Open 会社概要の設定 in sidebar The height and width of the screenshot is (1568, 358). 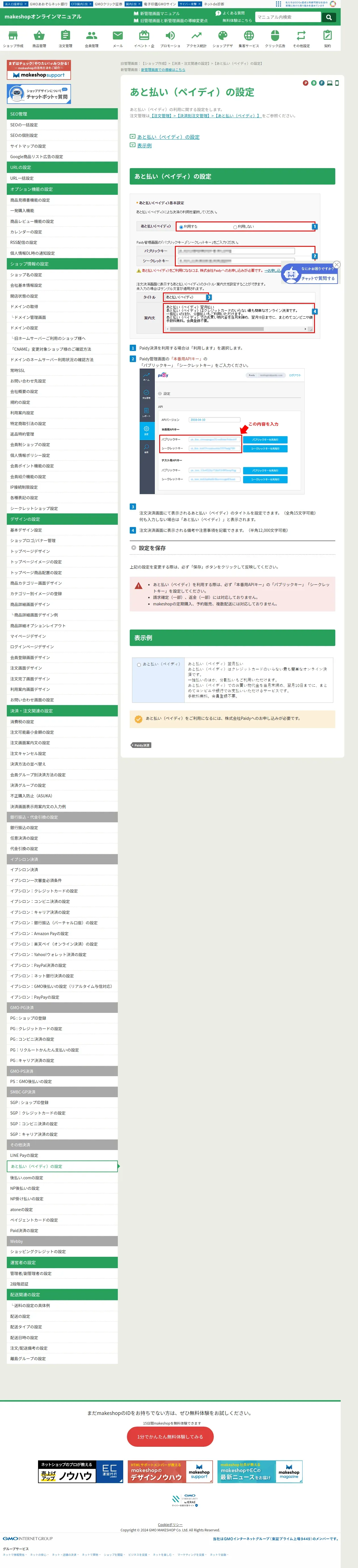[x=62, y=391]
